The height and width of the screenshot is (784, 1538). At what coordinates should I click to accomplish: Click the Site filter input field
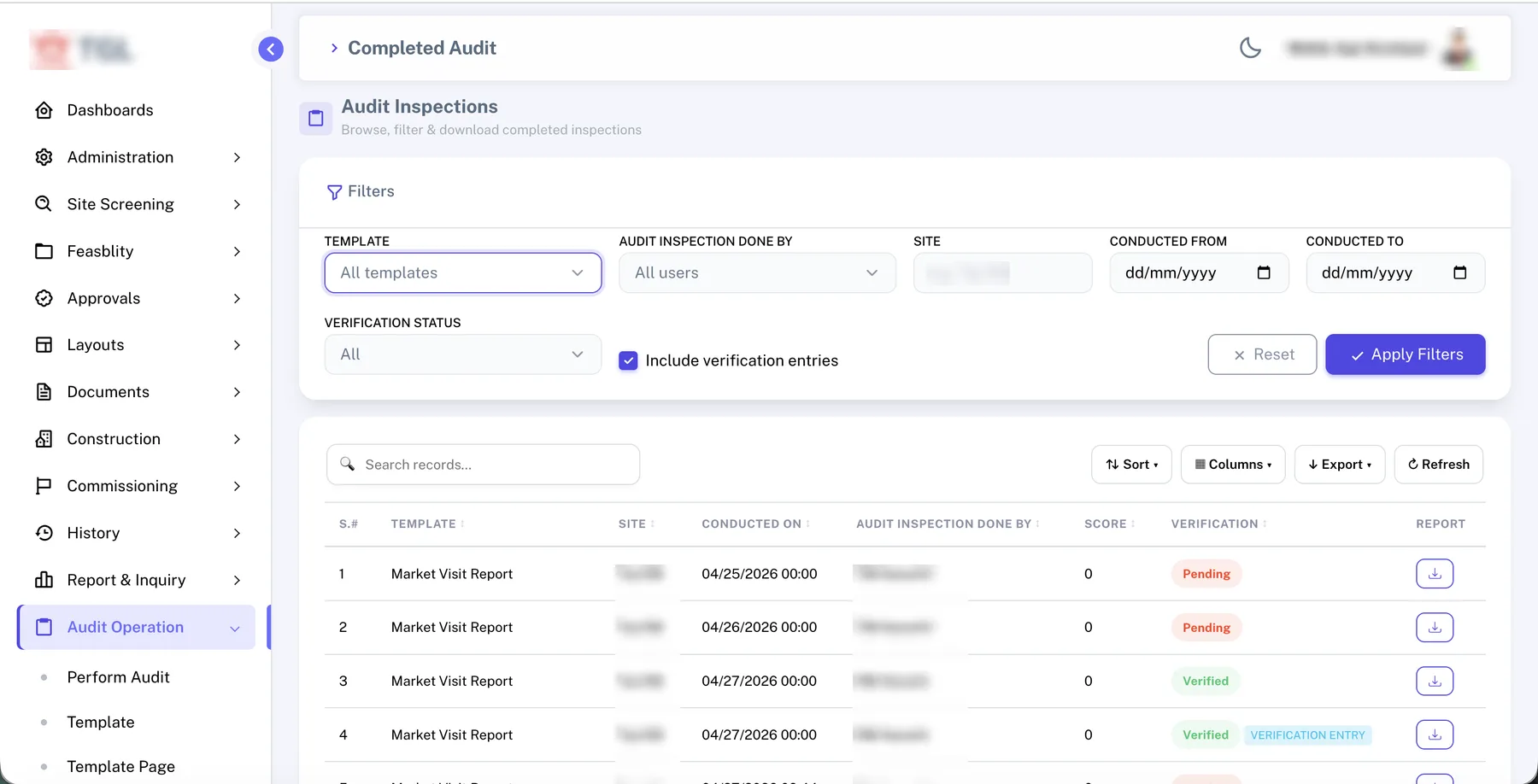1002,272
